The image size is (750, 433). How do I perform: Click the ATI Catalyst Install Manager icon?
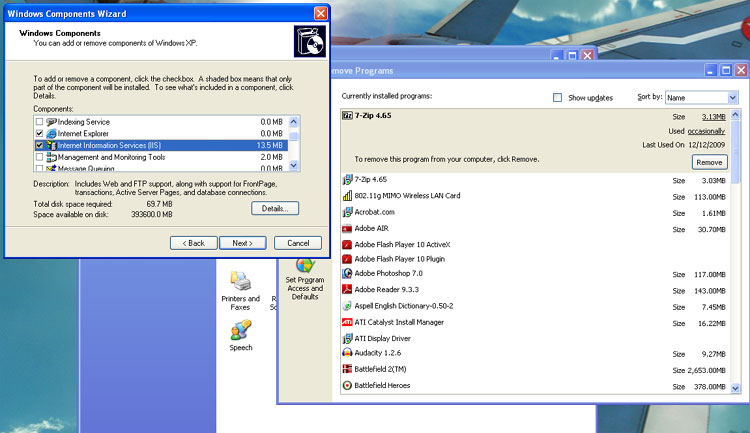point(347,322)
